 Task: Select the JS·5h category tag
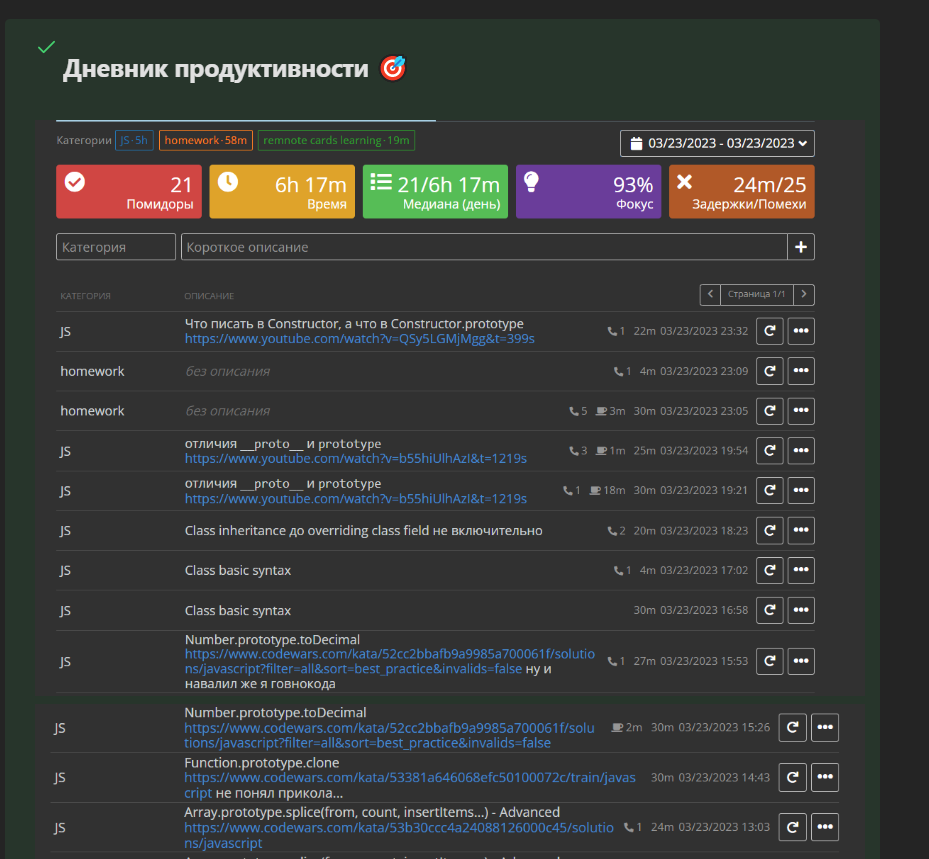tap(134, 140)
